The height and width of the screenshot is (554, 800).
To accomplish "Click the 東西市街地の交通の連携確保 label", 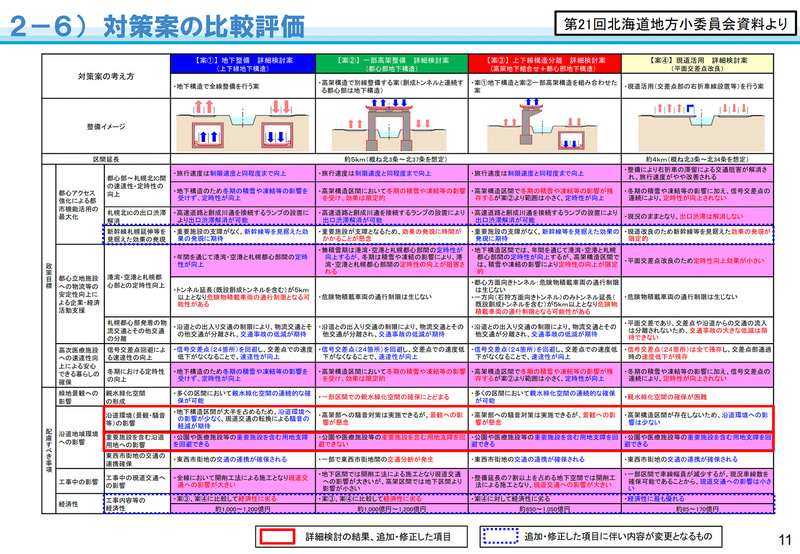I will point(137,459).
